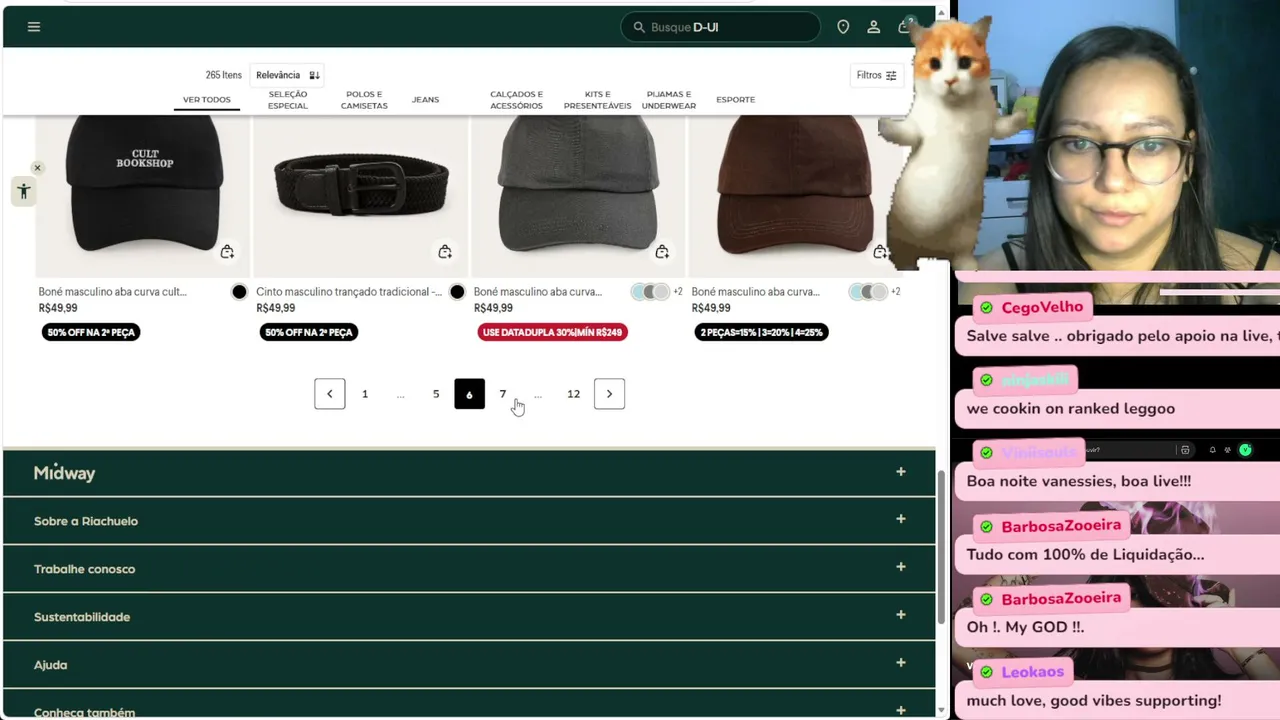The width and height of the screenshot is (1280, 720).
Task: Jump to the last page 12
Action: [573, 394]
